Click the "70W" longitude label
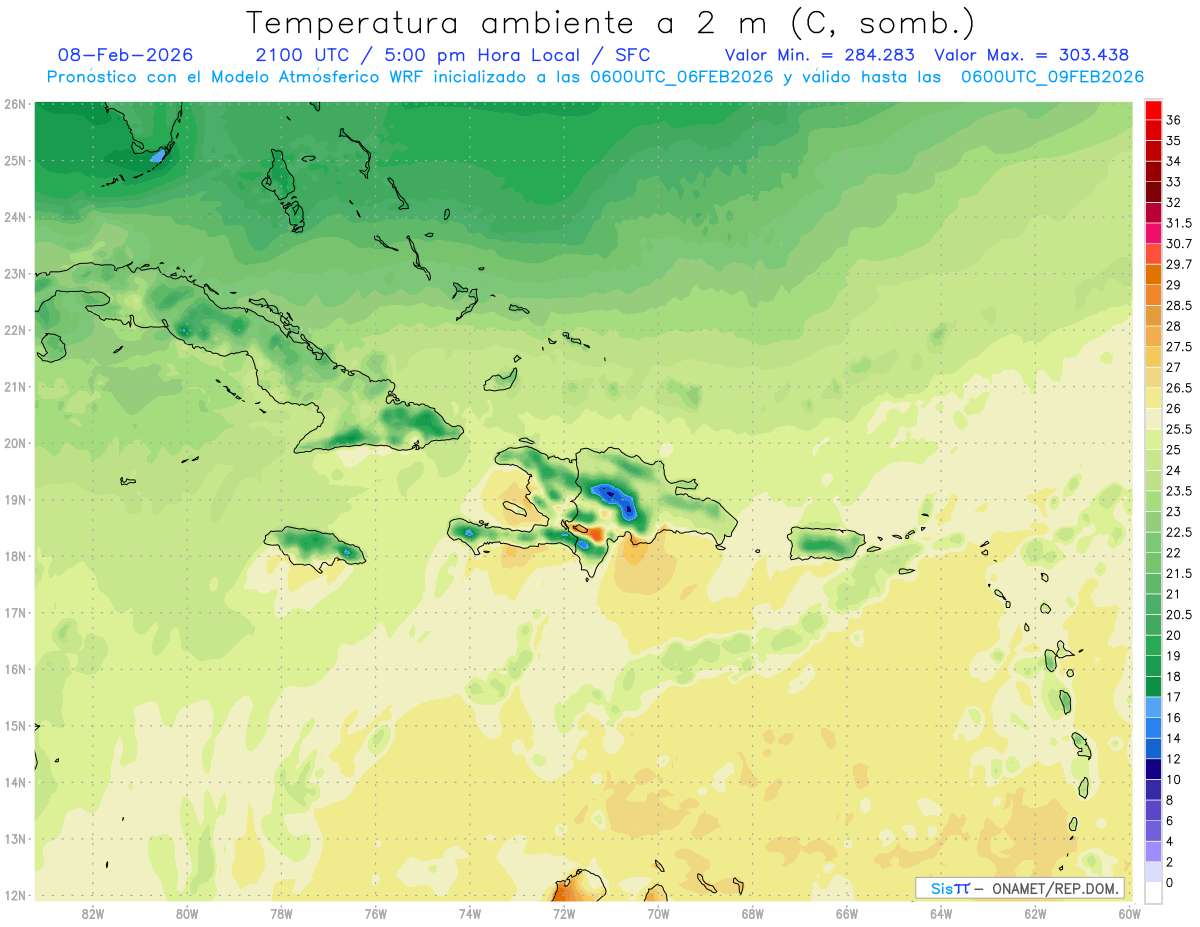 coord(658,914)
